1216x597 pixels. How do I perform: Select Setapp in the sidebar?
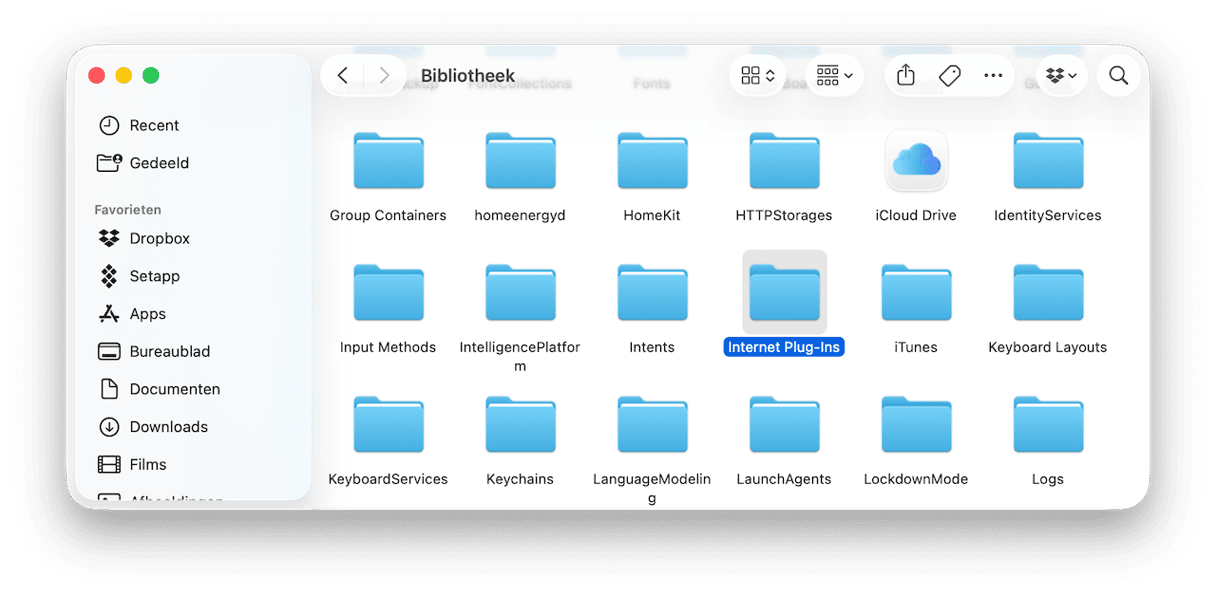click(139, 276)
